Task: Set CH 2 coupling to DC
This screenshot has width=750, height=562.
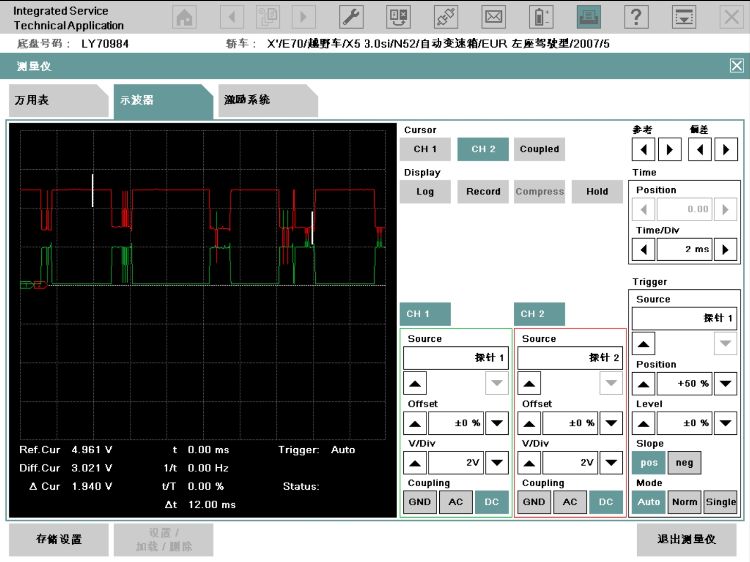Action: tap(606, 502)
